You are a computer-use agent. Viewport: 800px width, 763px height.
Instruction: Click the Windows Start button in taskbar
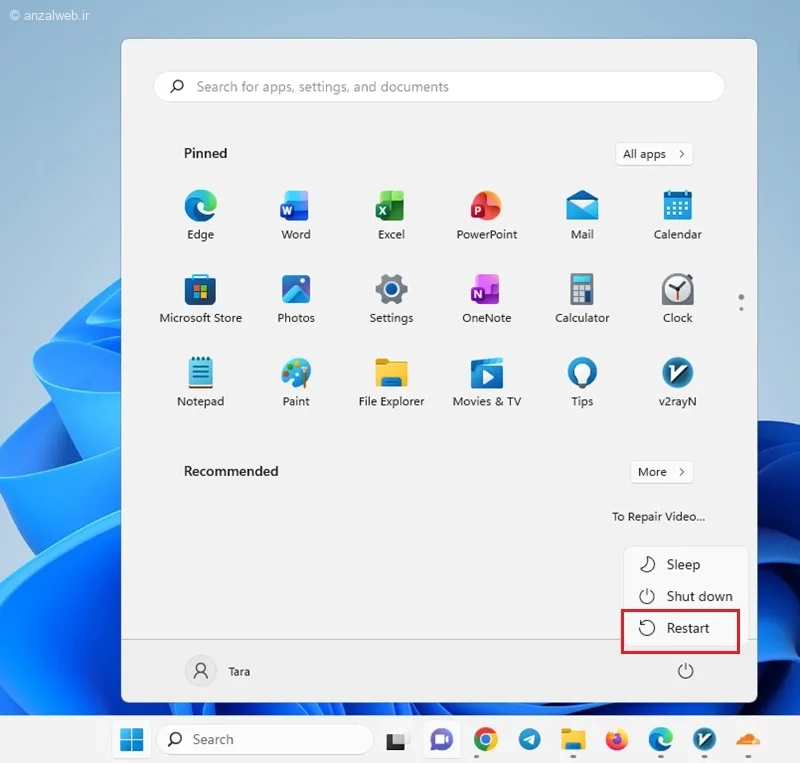click(x=131, y=740)
